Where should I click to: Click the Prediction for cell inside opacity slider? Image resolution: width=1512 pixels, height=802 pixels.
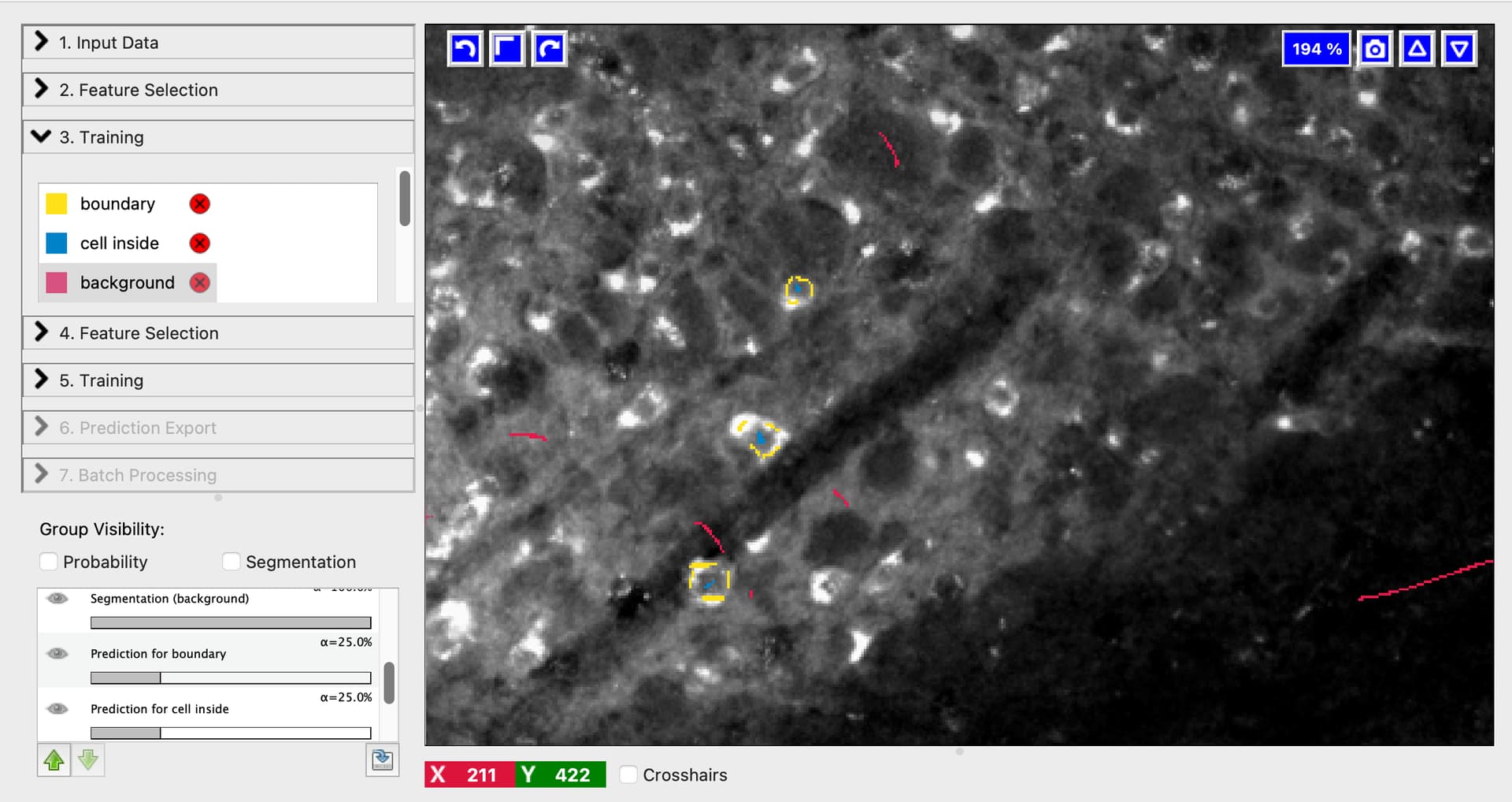(231, 733)
